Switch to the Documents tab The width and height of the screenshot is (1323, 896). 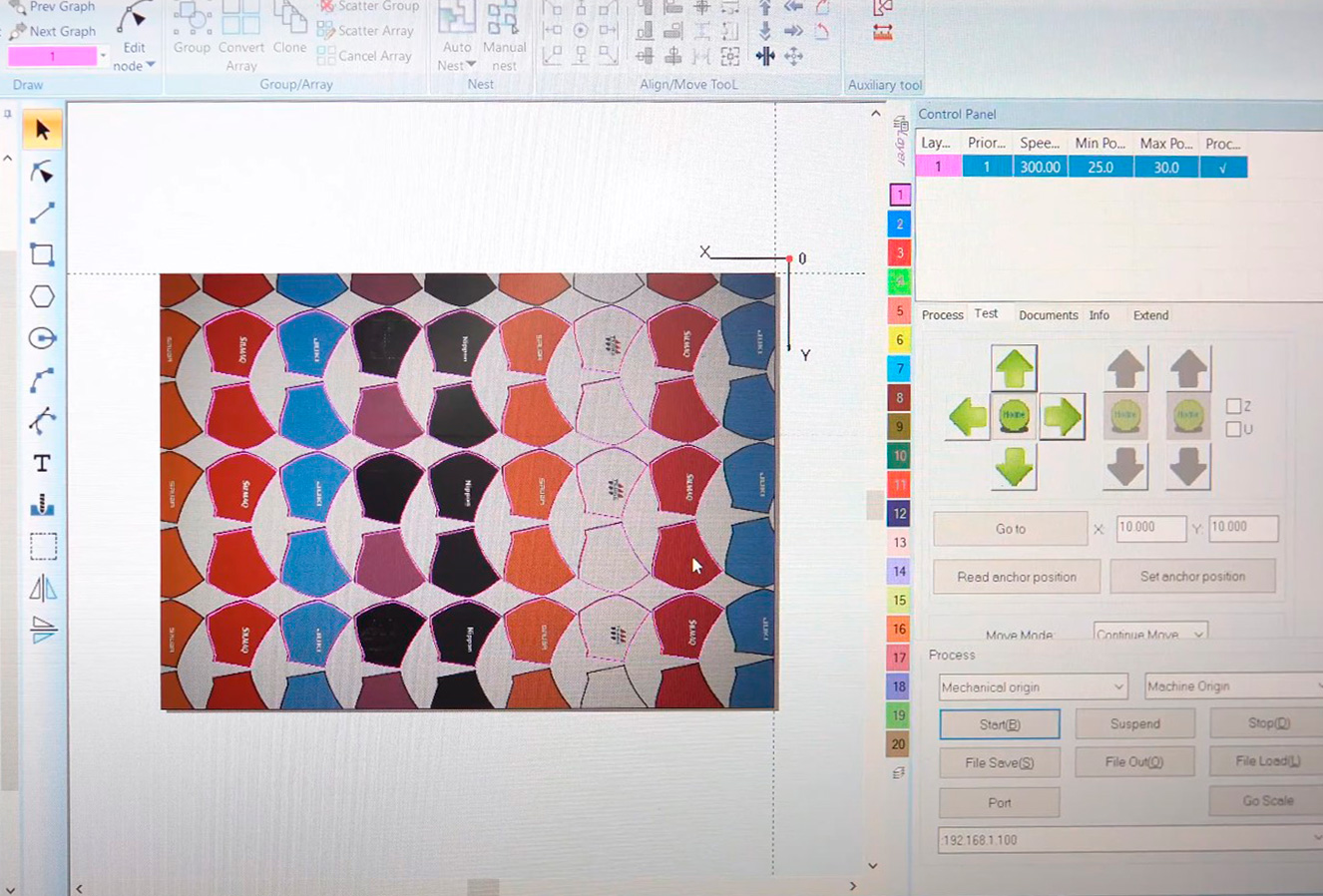[x=1048, y=315]
